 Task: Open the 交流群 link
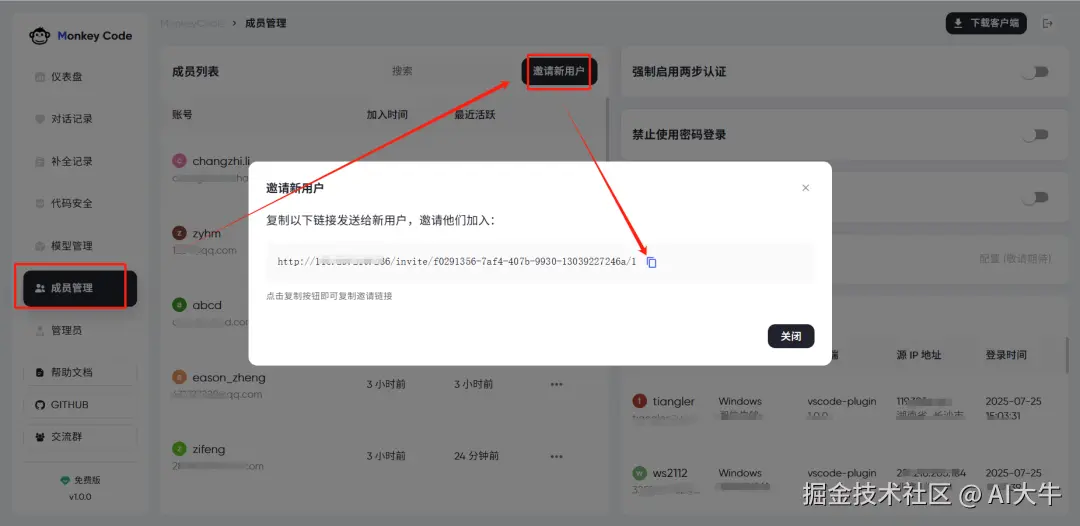(x=80, y=436)
